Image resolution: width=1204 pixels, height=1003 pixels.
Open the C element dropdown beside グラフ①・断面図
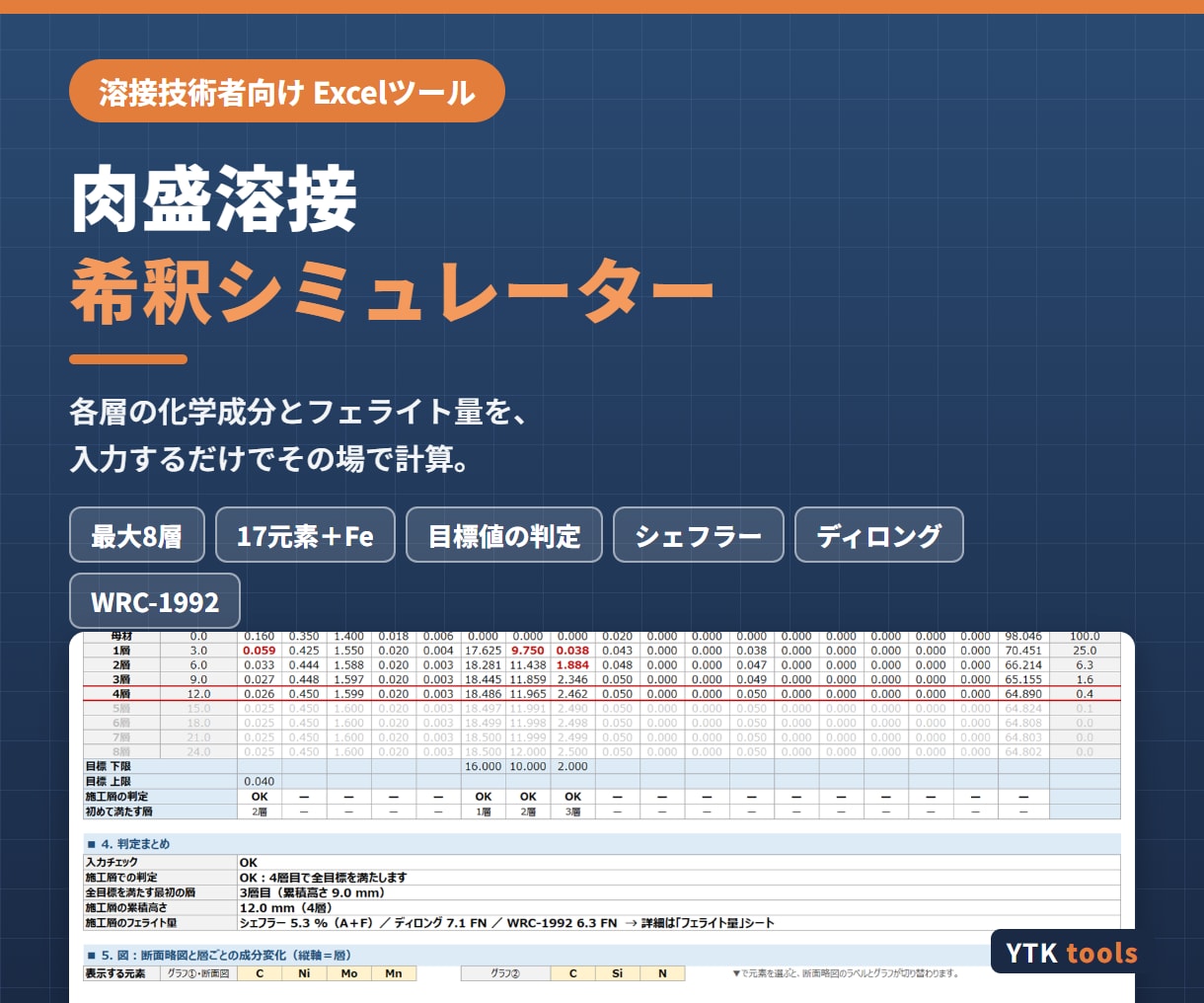tap(260, 973)
